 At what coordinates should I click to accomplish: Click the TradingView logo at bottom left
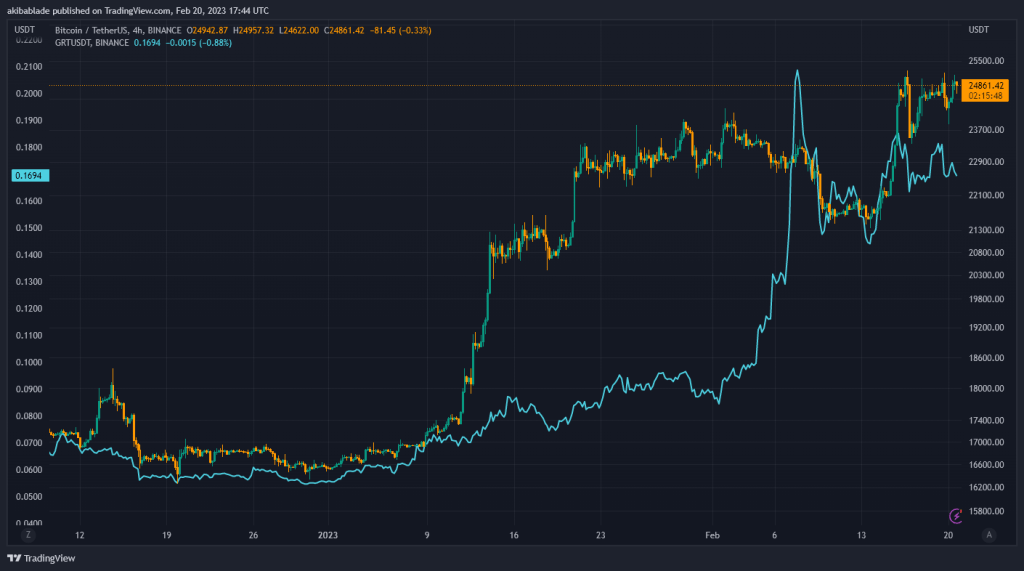coord(41,558)
